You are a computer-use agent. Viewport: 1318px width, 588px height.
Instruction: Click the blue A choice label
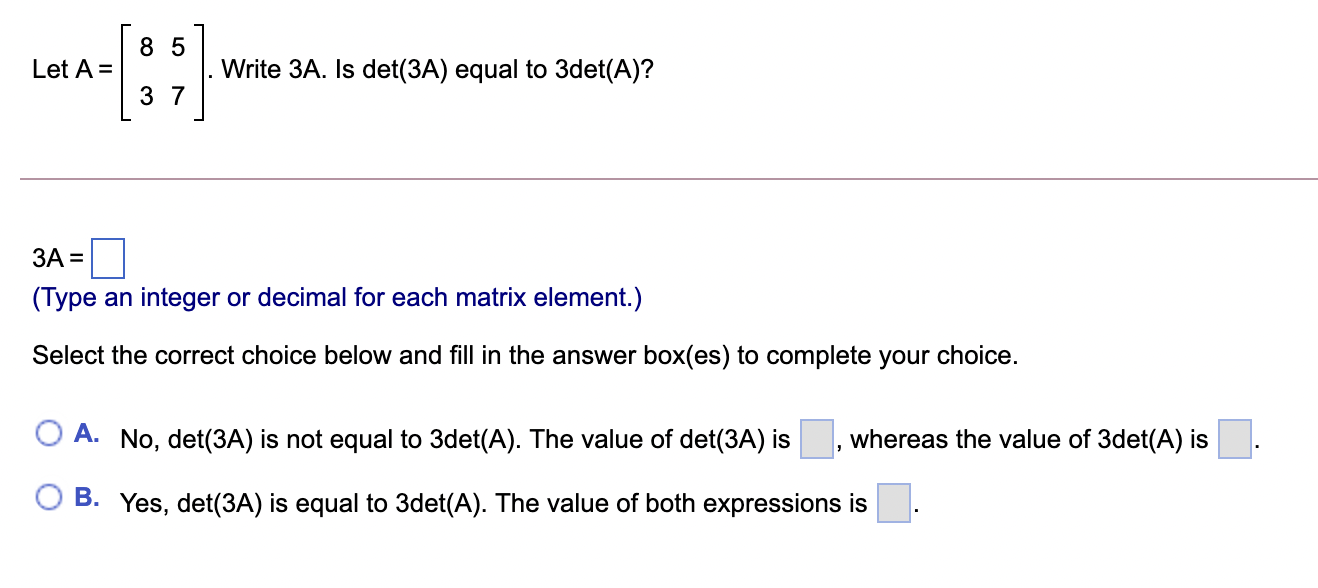87,433
